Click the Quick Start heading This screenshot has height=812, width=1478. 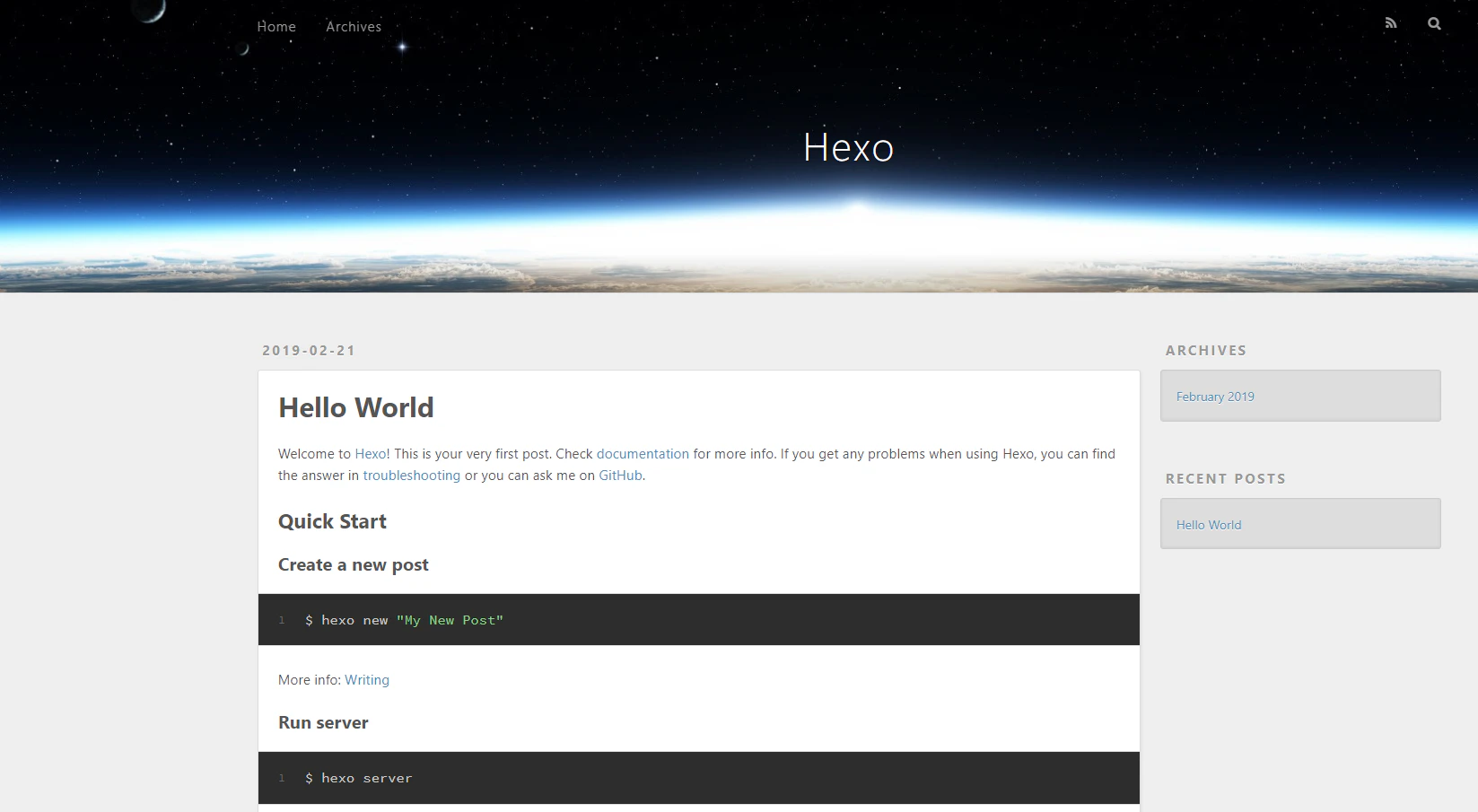tap(332, 522)
